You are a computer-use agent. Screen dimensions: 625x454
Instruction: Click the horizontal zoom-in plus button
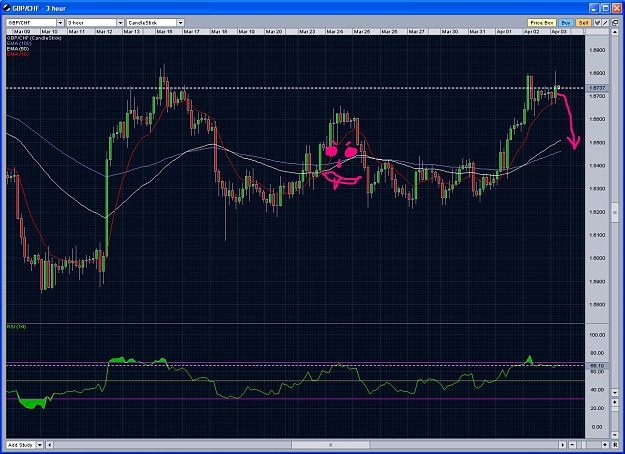pyautogui.click(x=605, y=445)
